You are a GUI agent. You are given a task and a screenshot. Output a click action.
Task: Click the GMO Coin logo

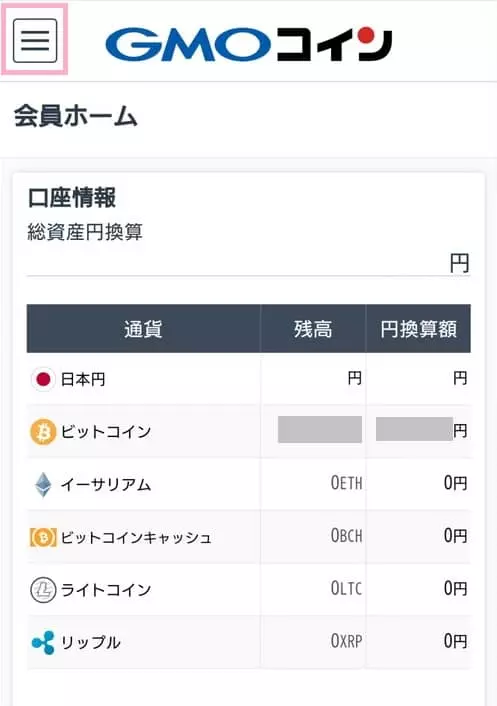249,44
